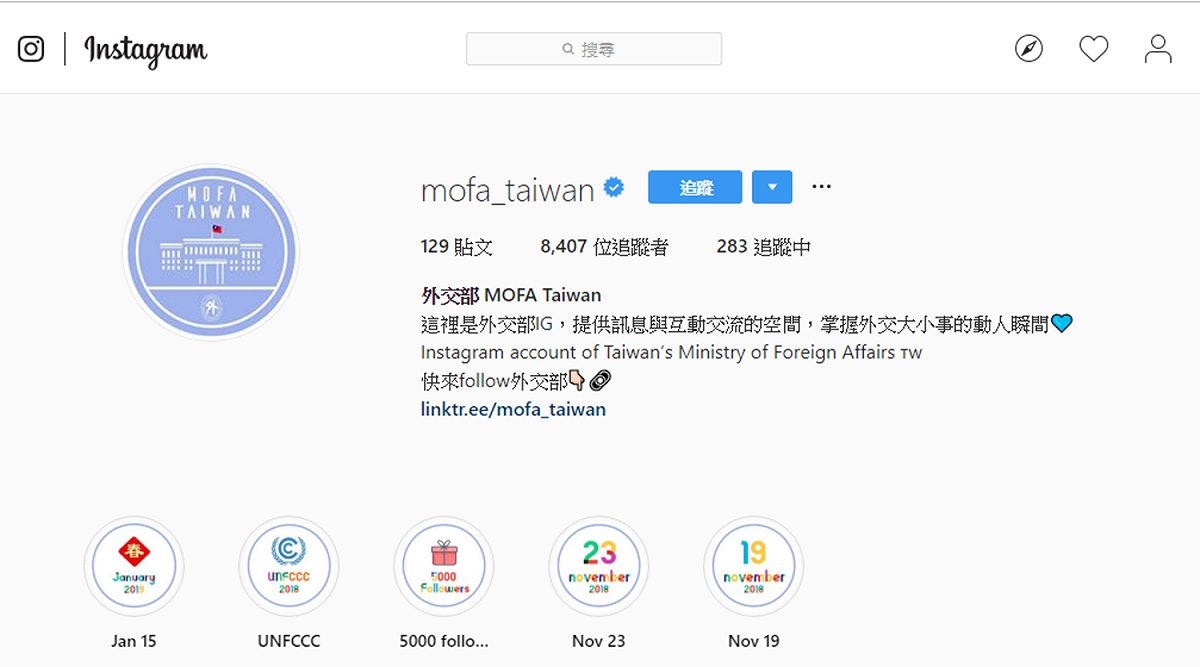Screen dimensions: 1200x667
Task: Click the blue verified badge
Action: tap(613, 187)
